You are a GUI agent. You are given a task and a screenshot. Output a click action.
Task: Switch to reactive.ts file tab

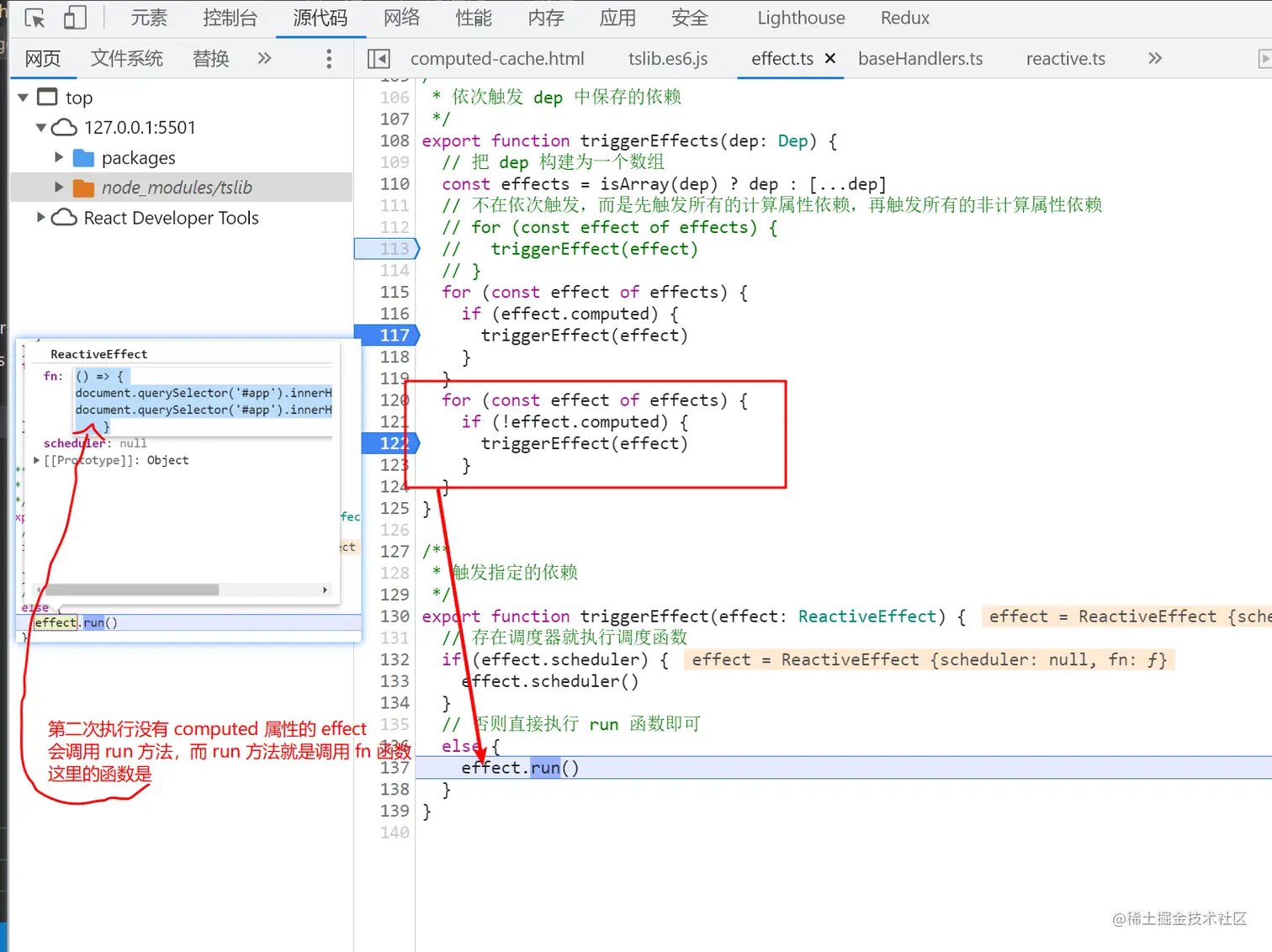[x=1066, y=58]
